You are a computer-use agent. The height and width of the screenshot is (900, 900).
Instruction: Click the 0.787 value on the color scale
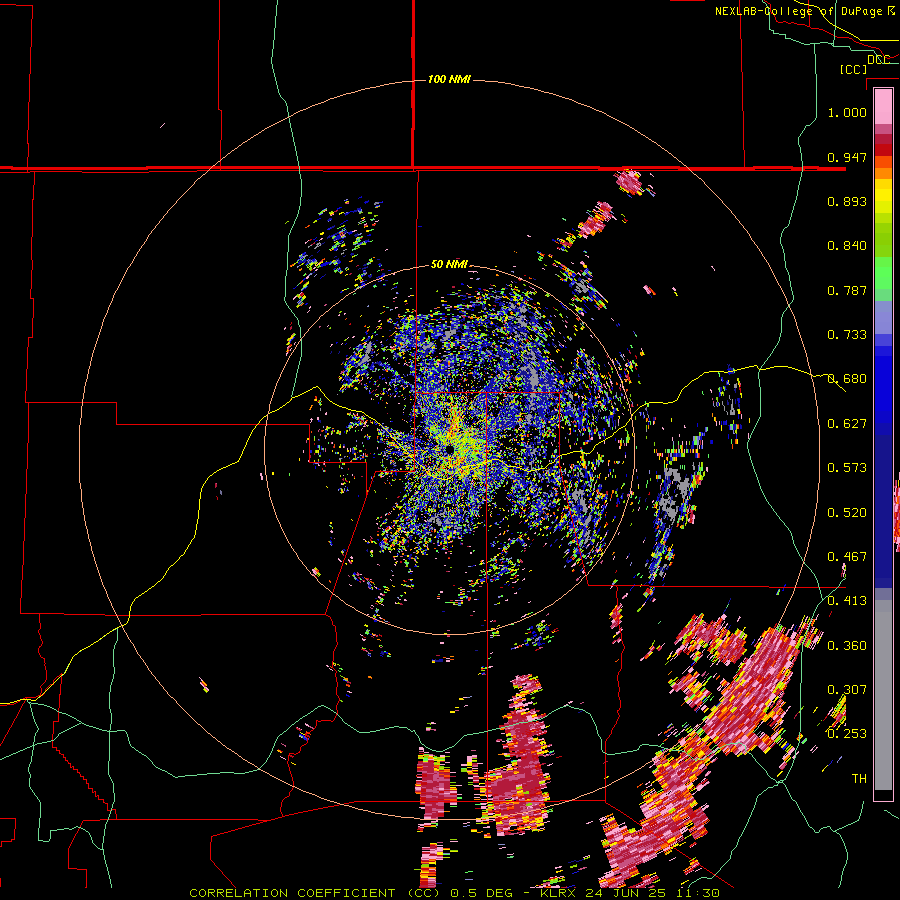coord(847,290)
